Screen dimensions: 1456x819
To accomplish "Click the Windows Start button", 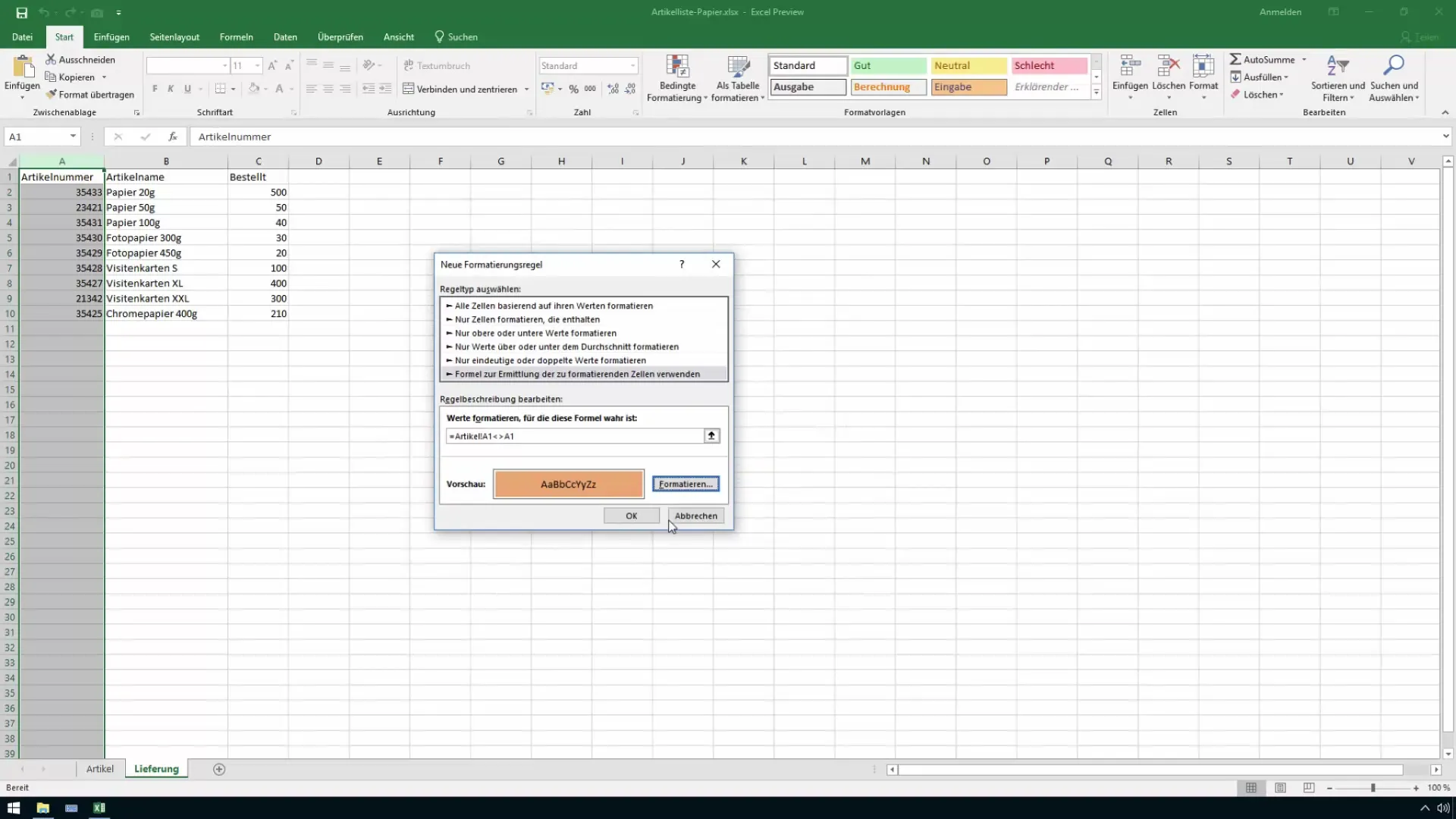I will (14, 808).
